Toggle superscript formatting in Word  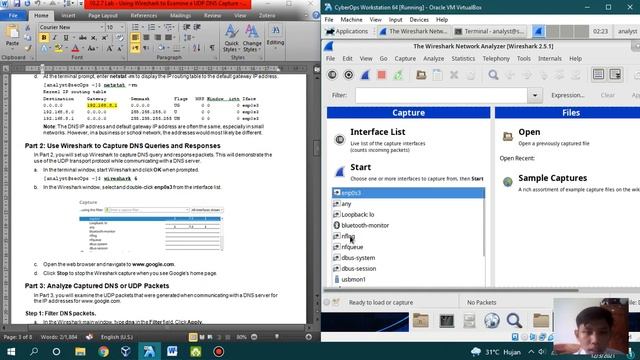104,38
